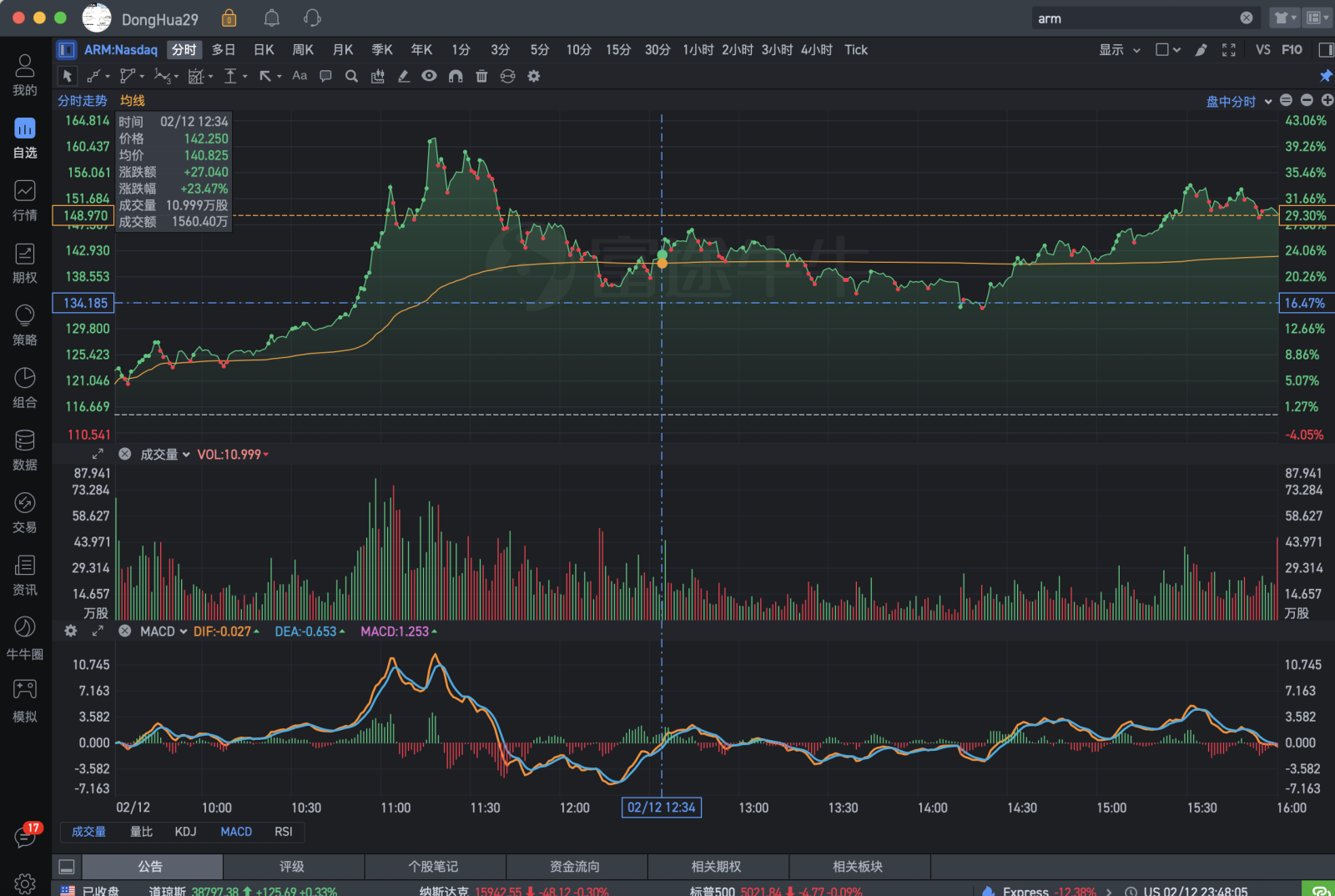Open 牛牛圈 community in sidebar
Viewport: 1335px width, 896px height.
click(x=25, y=639)
